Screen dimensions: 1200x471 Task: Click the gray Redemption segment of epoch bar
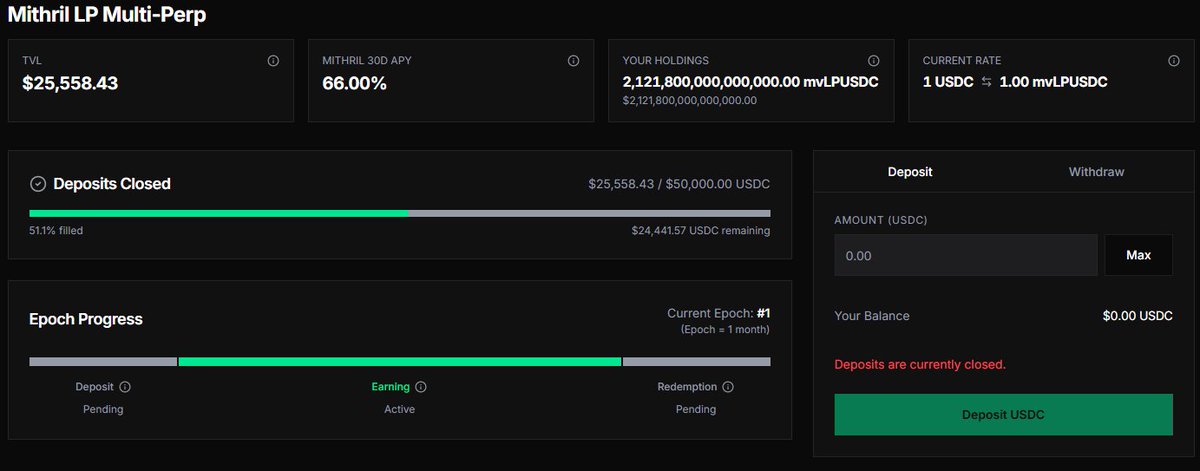coord(697,361)
